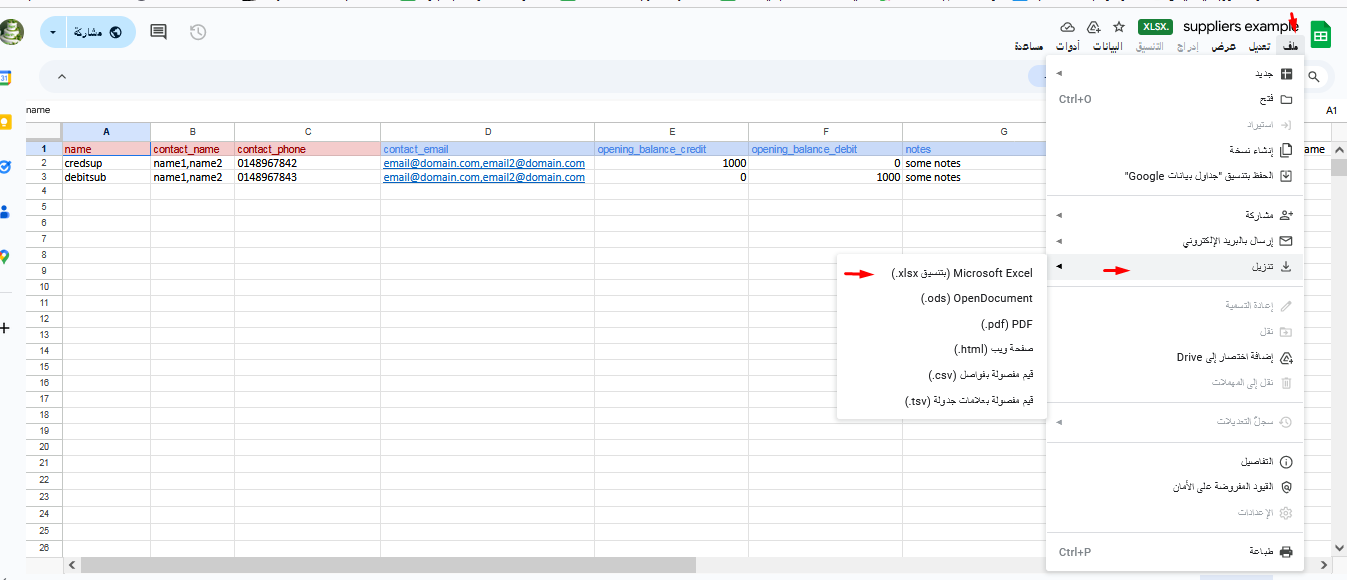Viewport: 1347px width, 580px height.
Task: Open the مساعدة (Help) menu
Action: [1029, 46]
